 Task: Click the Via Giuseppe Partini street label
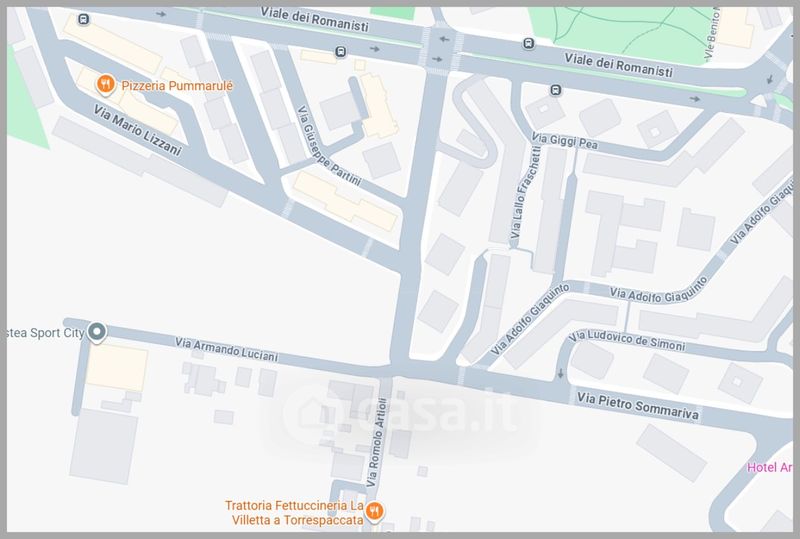point(329,146)
